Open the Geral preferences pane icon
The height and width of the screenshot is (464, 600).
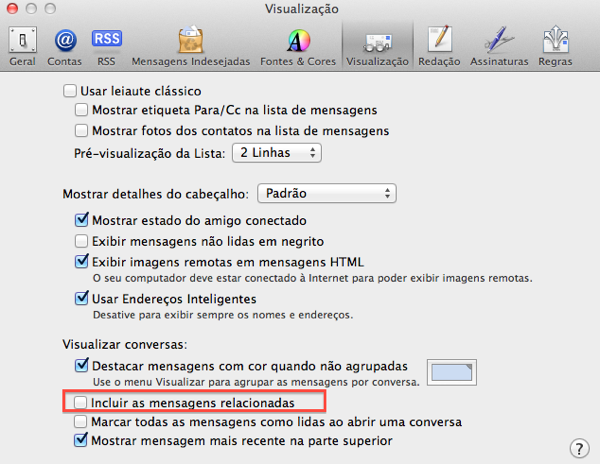coord(23,40)
